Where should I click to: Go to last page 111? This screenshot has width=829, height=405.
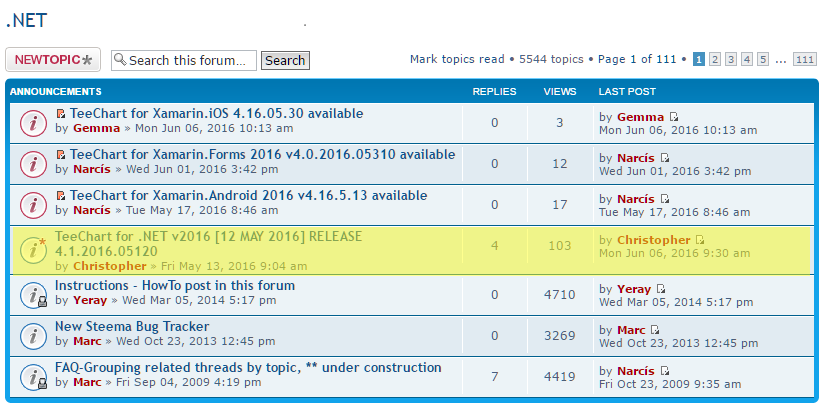click(x=805, y=59)
